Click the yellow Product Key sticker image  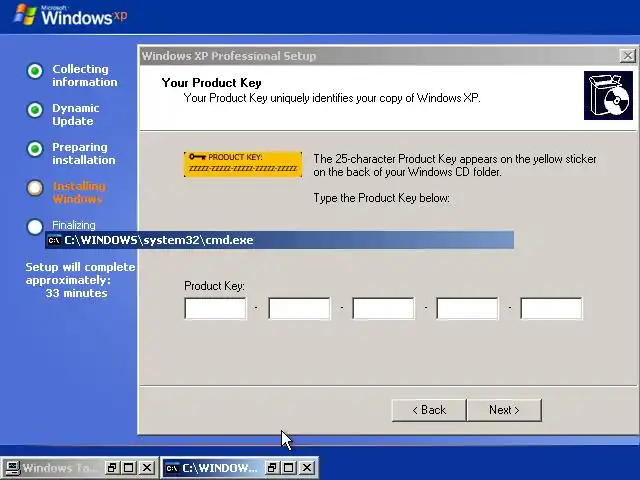243,164
